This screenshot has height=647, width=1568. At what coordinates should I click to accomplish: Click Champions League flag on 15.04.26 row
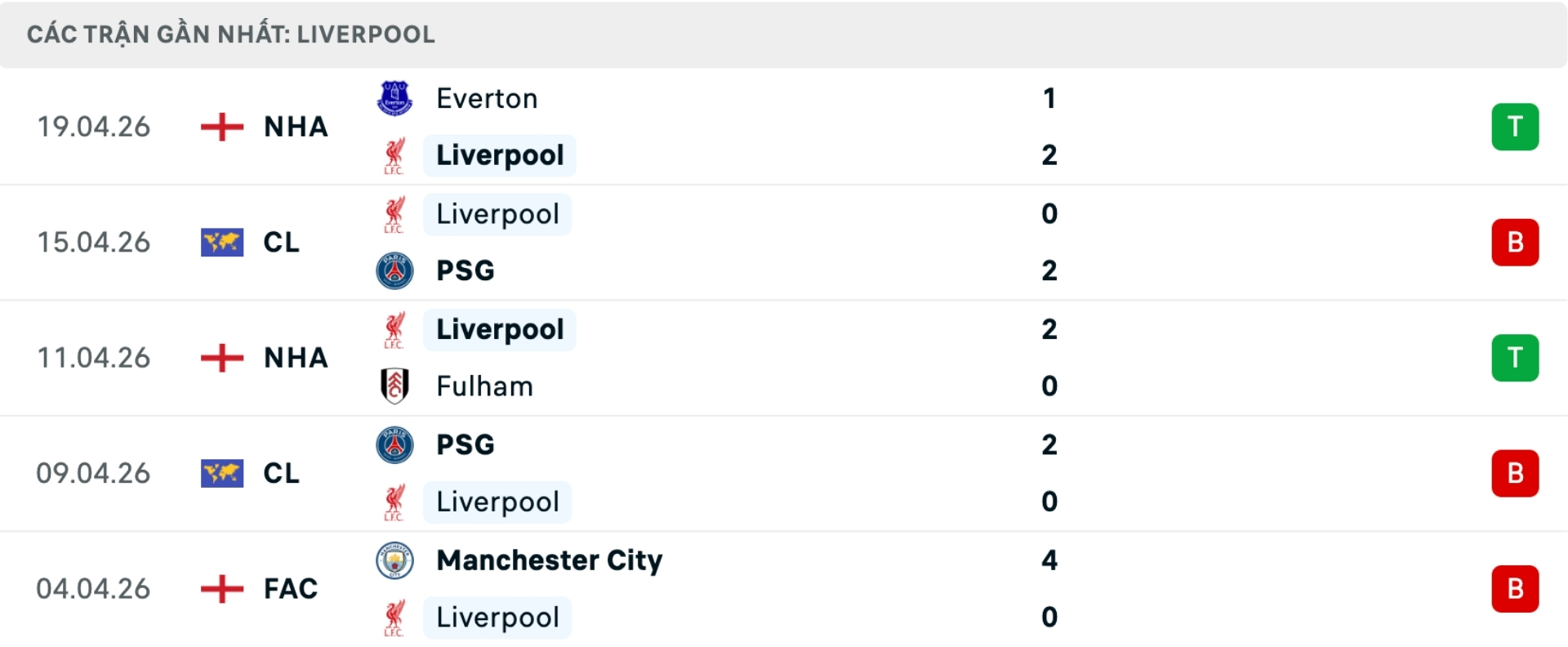click(x=222, y=243)
